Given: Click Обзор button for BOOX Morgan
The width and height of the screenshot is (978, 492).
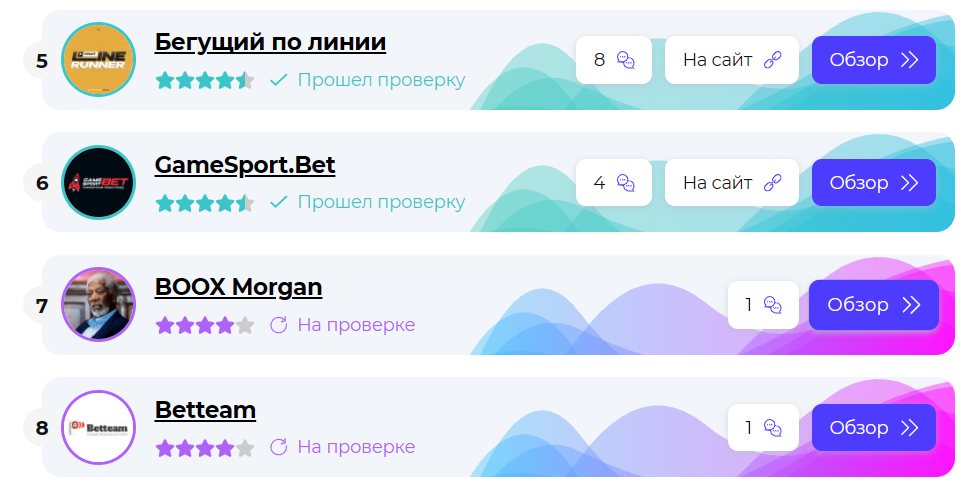Looking at the screenshot, I should click(x=874, y=305).
